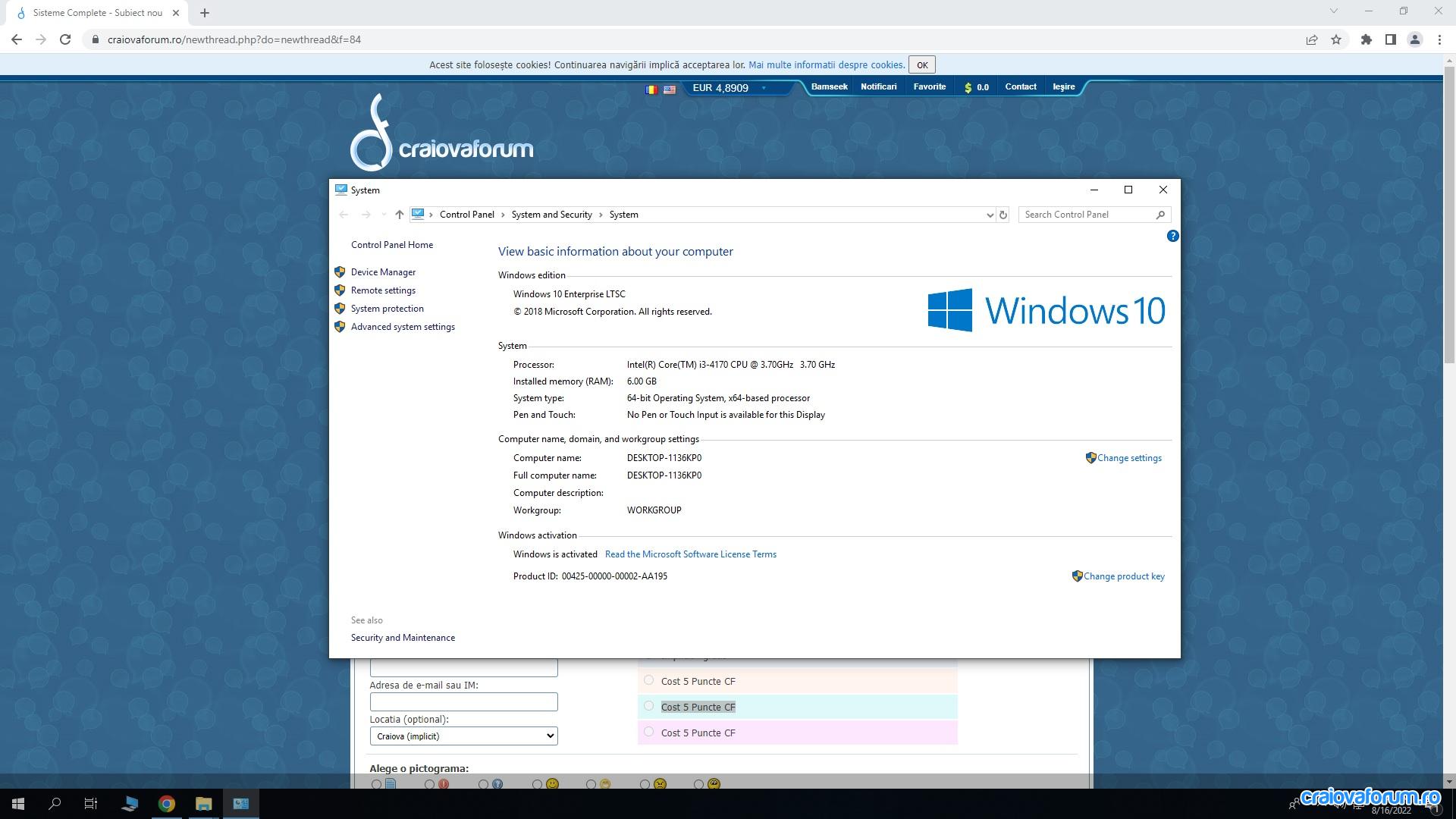Open Chrome profile icon
Viewport: 1456px width, 819px height.
click(1415, 39)
